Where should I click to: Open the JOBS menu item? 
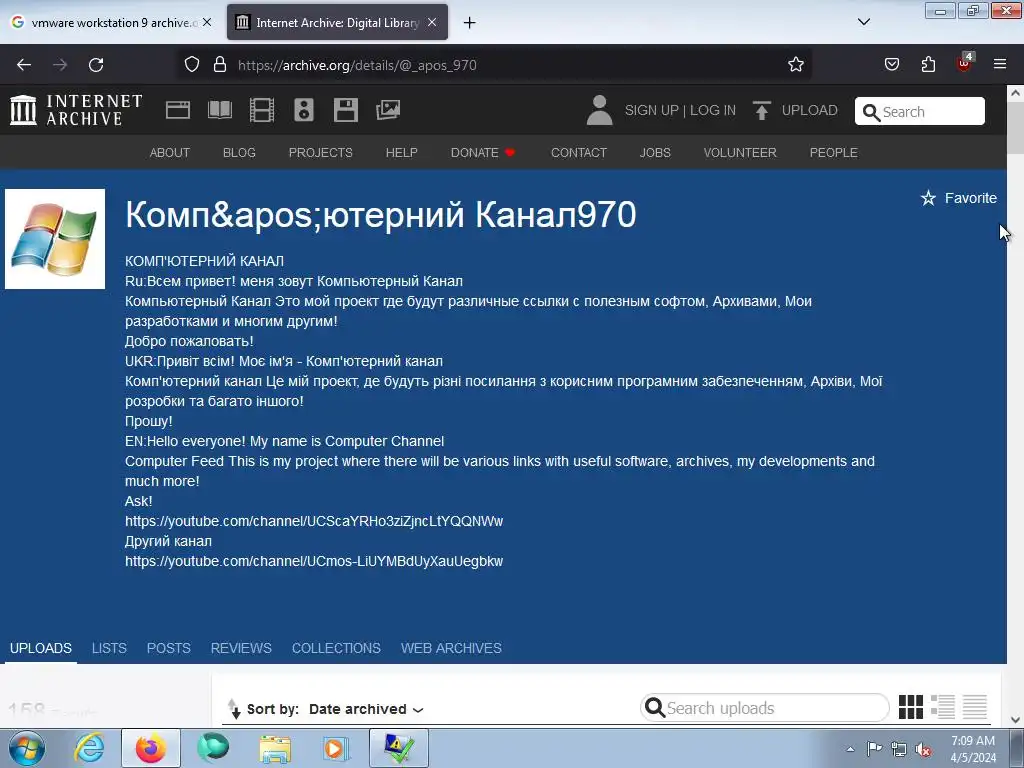[655, 153]
